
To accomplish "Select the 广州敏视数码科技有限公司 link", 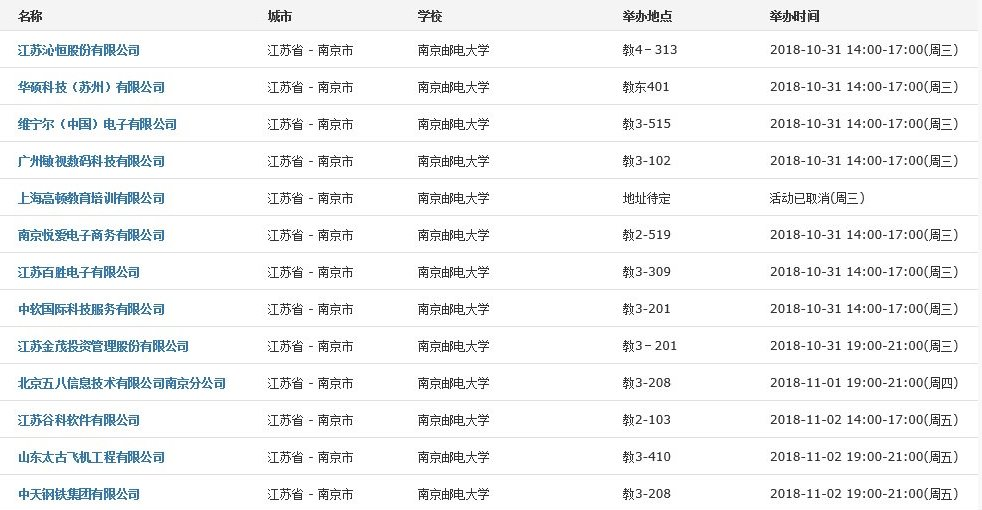I will pyautogui.click(x=91, y=161).
